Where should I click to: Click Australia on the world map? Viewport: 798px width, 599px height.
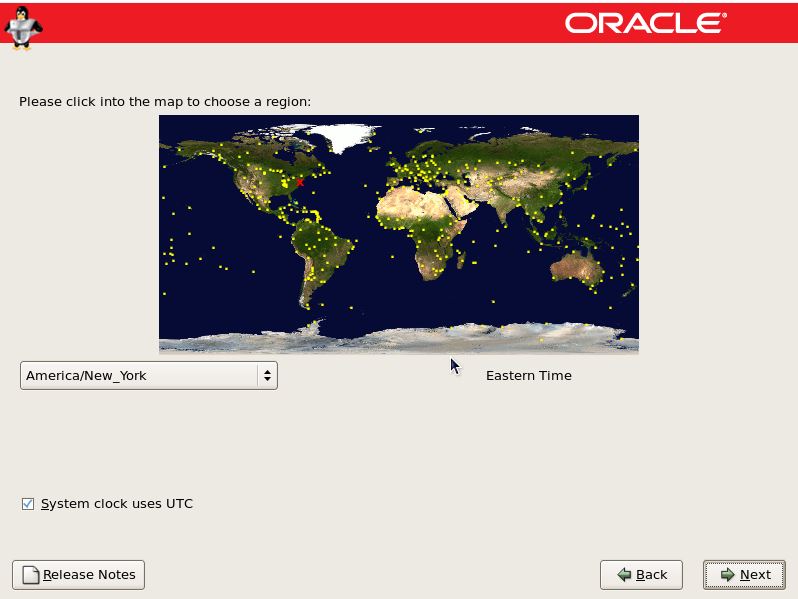pos(577,268)
